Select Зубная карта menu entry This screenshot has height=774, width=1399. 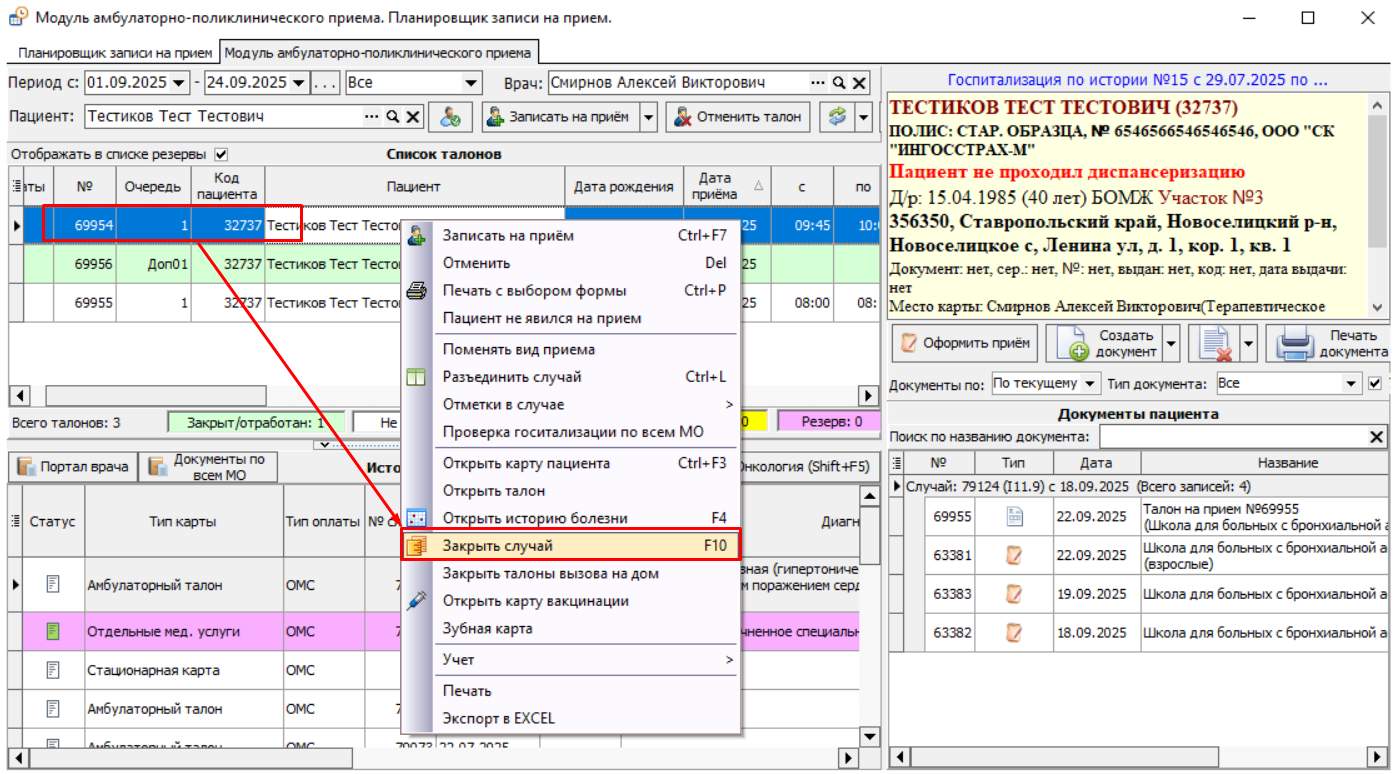(571, 629)
